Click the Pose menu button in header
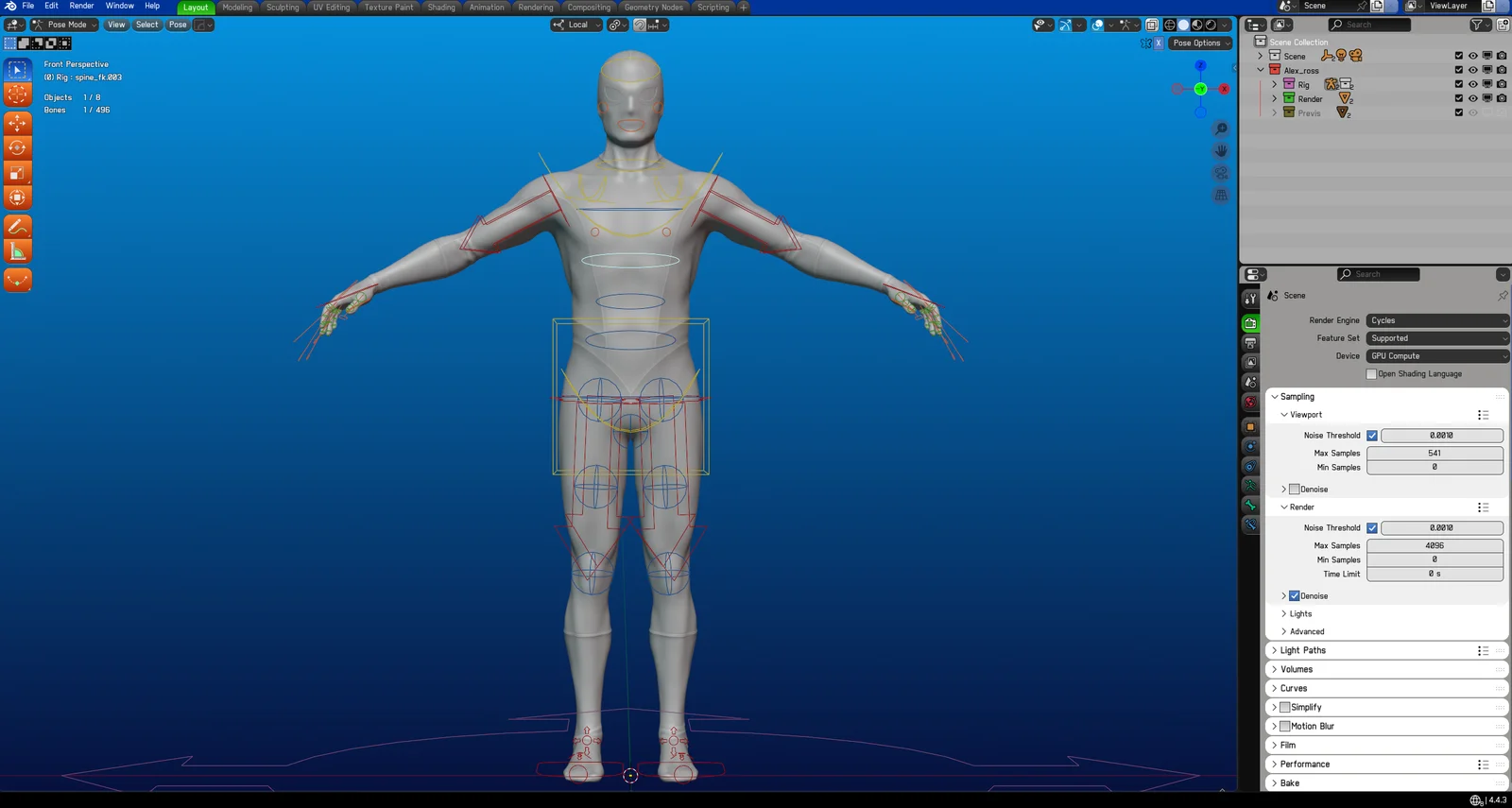 (x=178, y=25)
